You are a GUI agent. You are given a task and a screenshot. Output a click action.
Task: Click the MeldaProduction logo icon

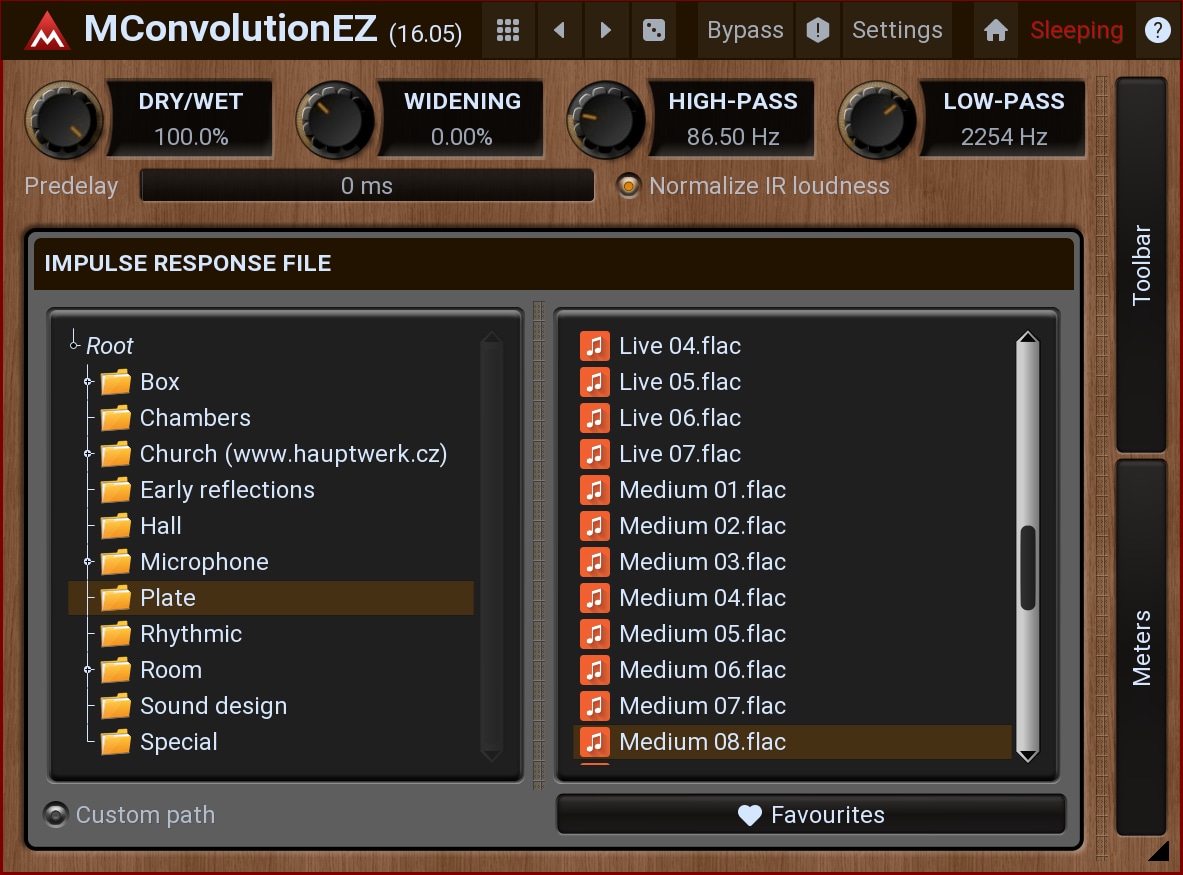[x=47, y=31]
